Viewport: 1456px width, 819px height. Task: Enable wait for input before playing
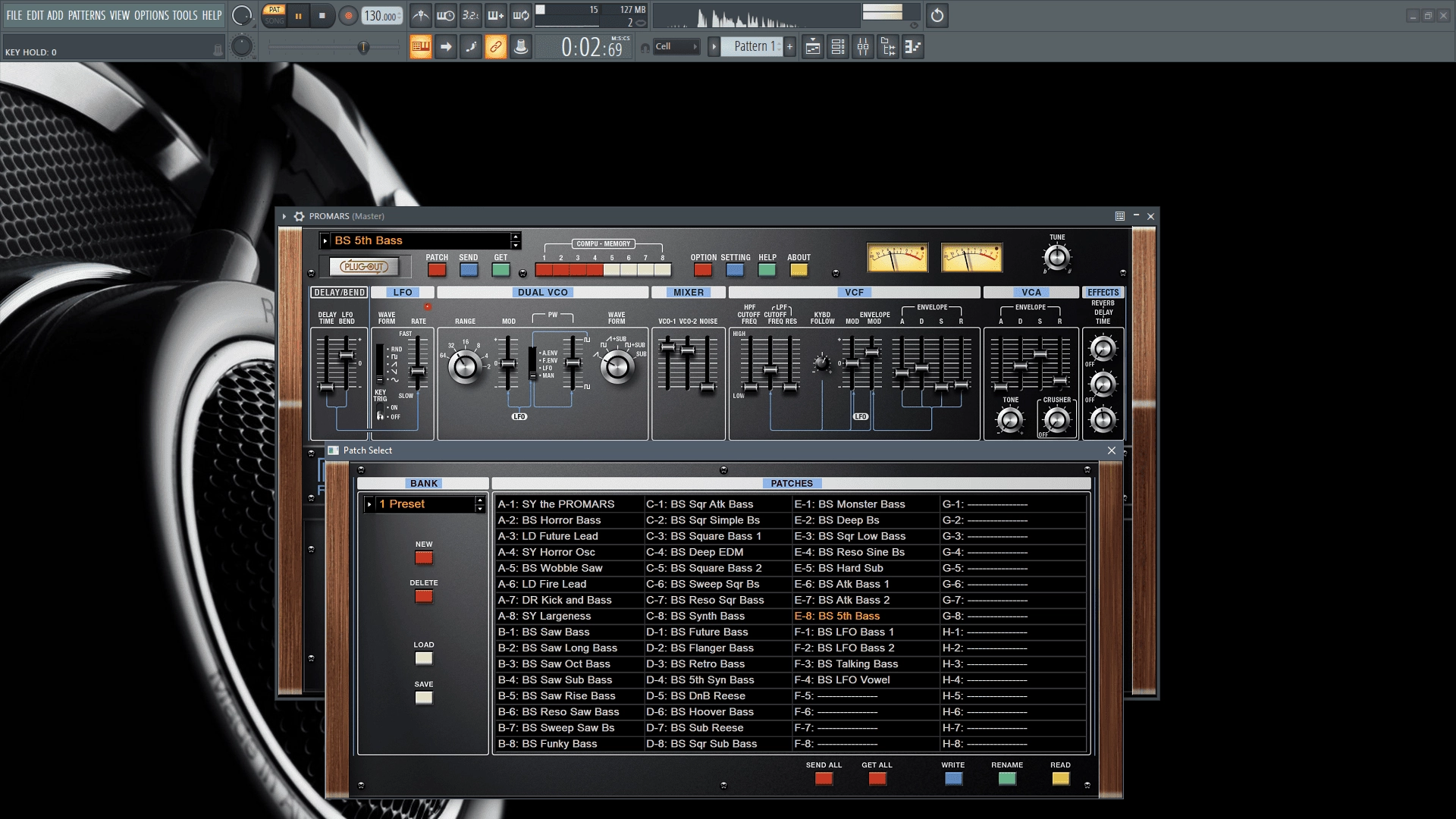(x=446, y=15)
